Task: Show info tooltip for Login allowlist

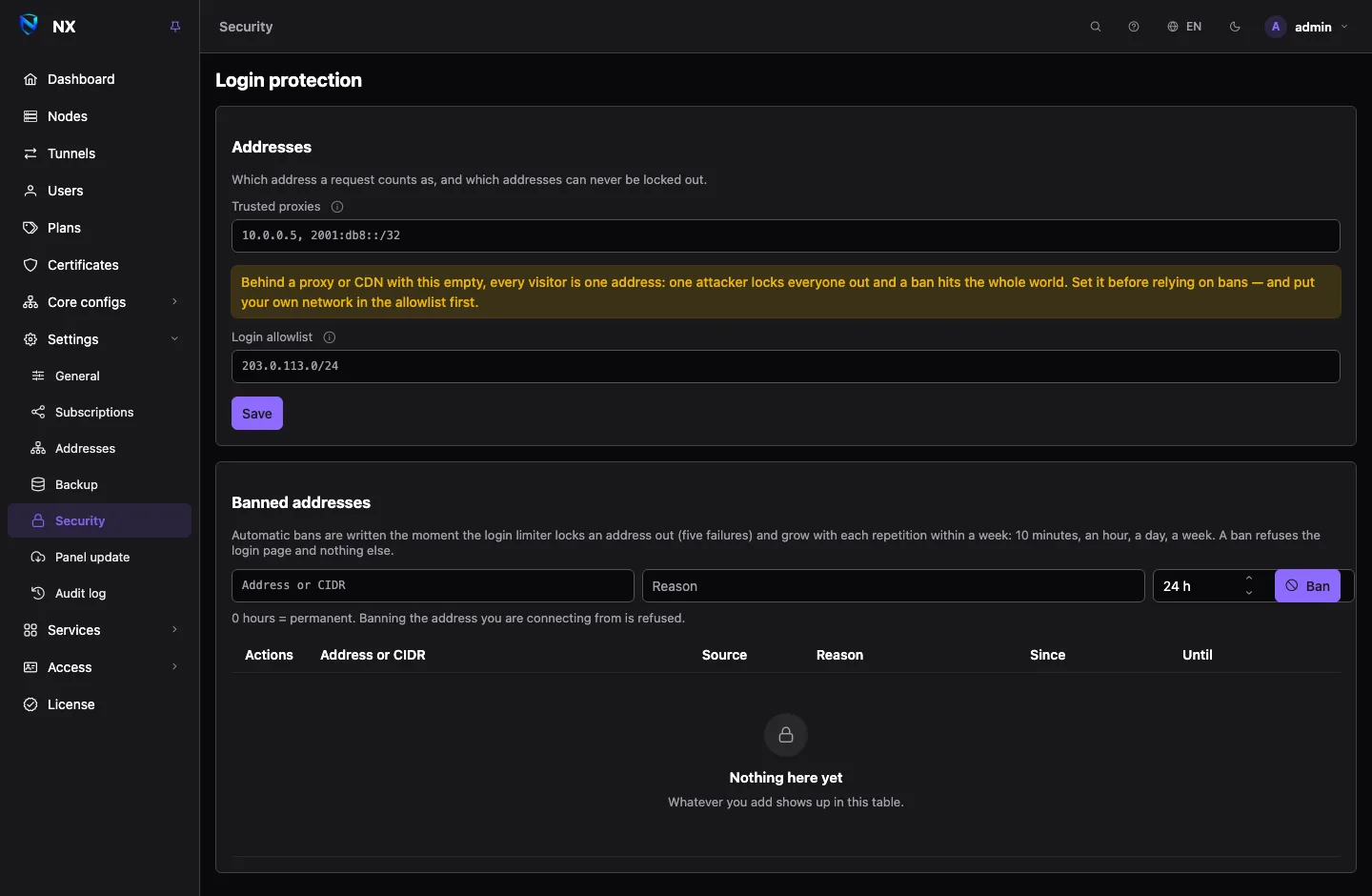Action: [x=330, y=337]
